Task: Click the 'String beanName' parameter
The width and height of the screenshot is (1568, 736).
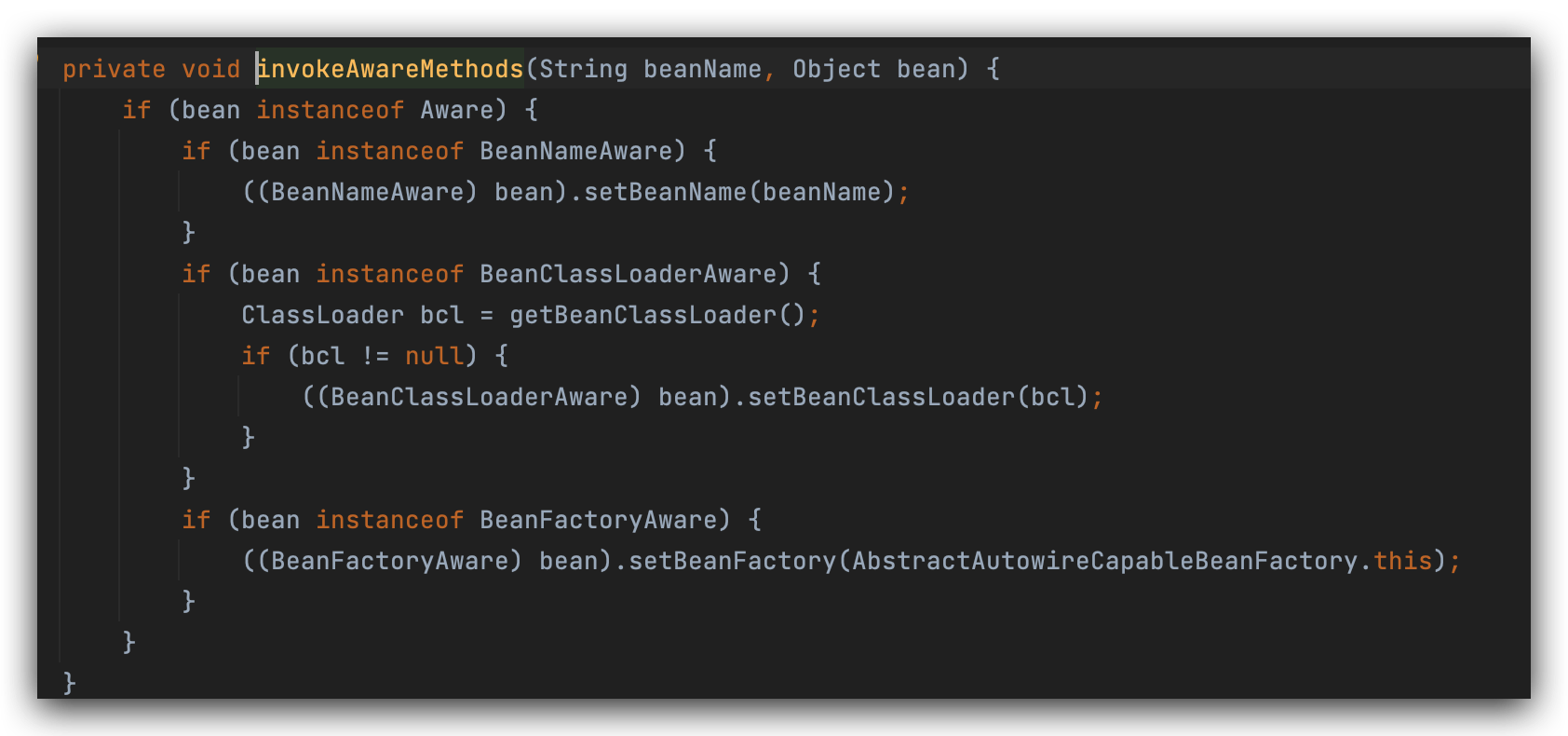Action: (x=650, y=69)
